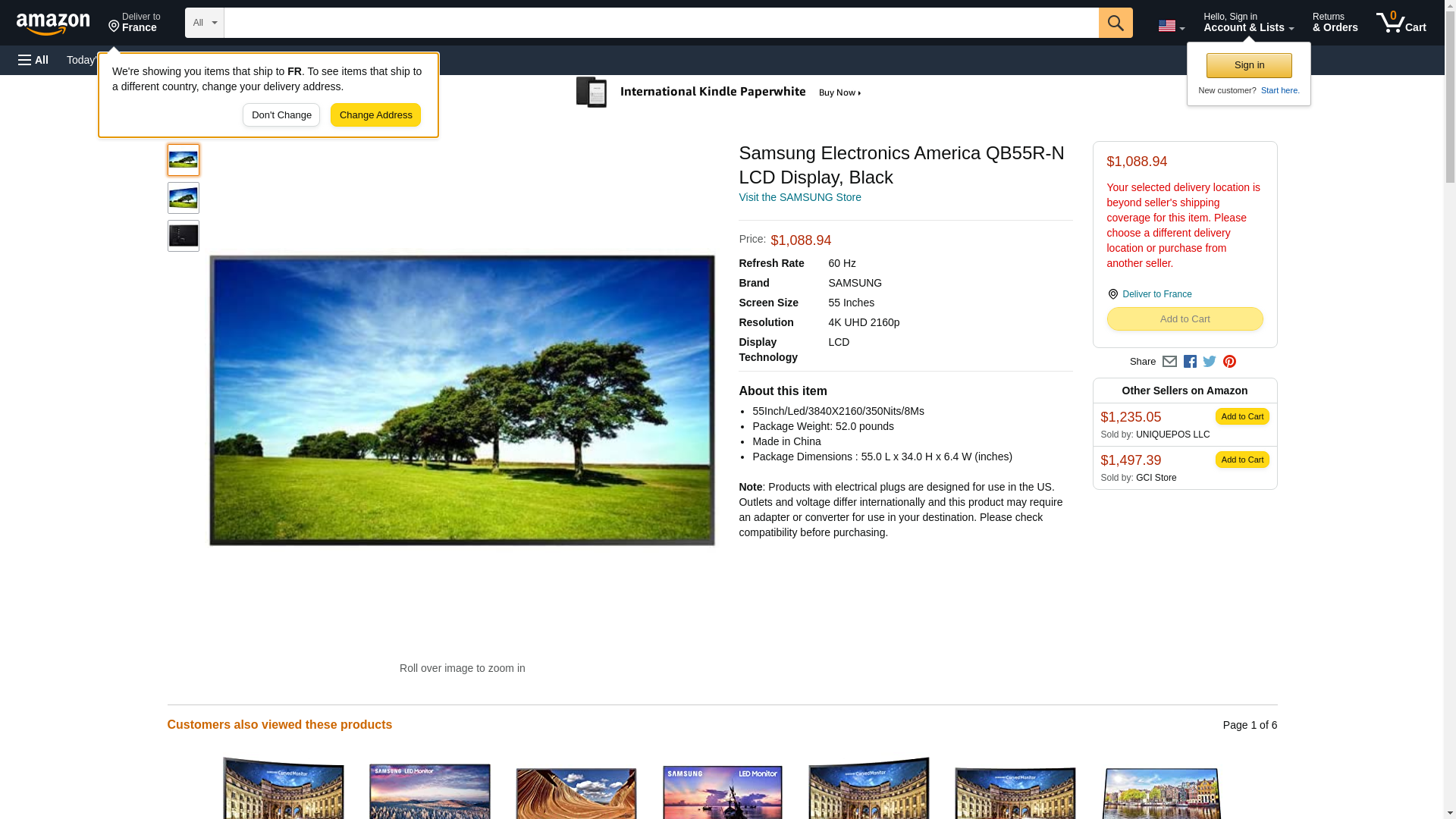The image size is (1456, 819).
Task: Share on Facebook icon
Action: [x=1190, y=362]
